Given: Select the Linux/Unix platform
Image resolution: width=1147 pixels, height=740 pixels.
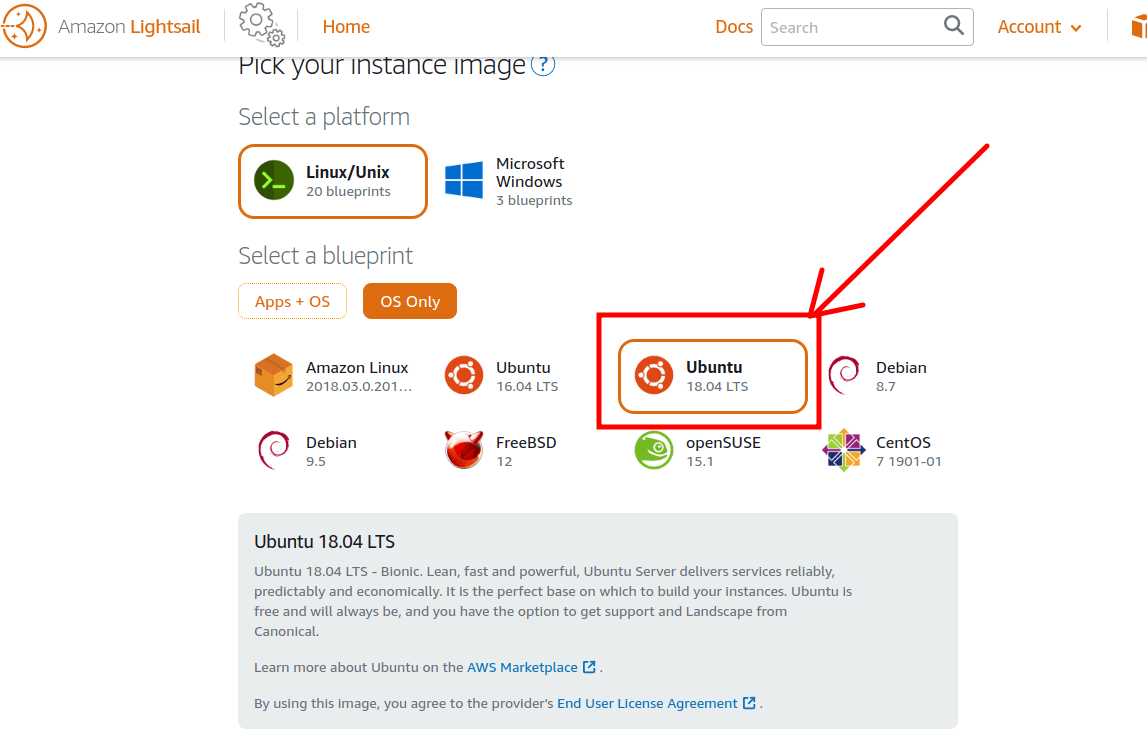Looking at the screenshot, I should [x=333, y=181].
